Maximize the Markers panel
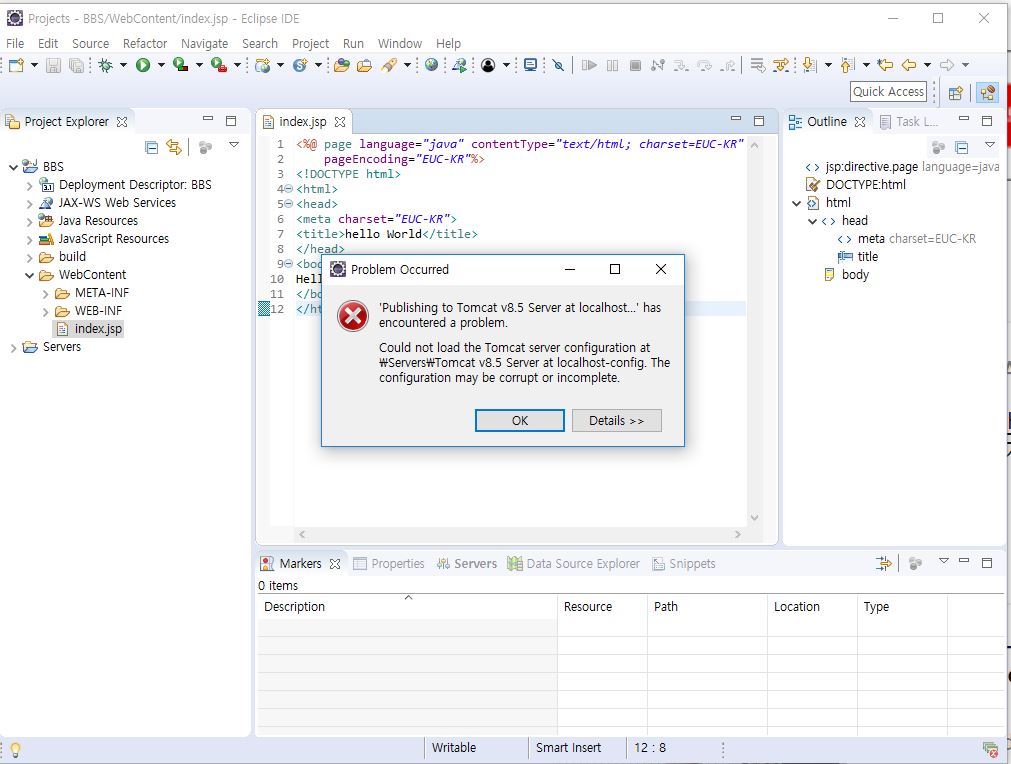Image resolution: width=1011 pixels, height=764 pixels. (986, 563)
